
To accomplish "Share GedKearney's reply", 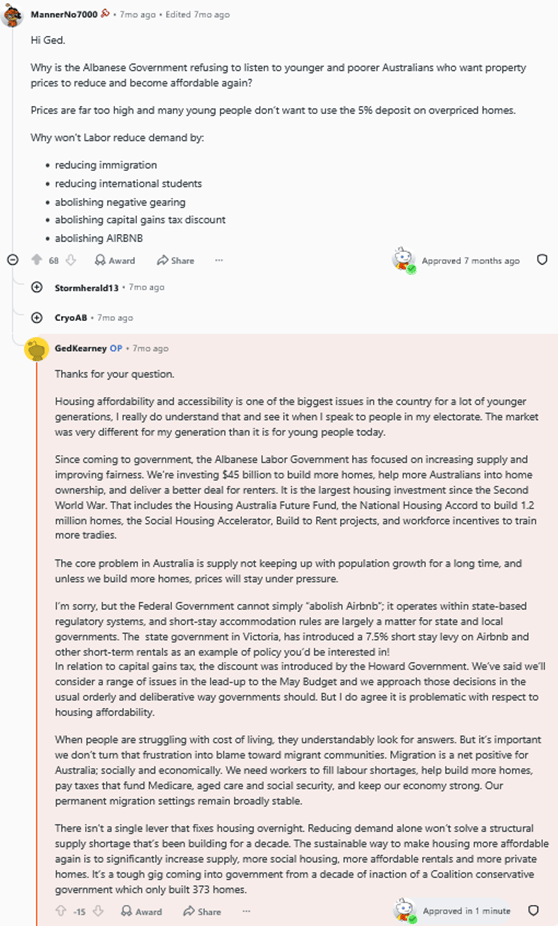I will [202, 912].
